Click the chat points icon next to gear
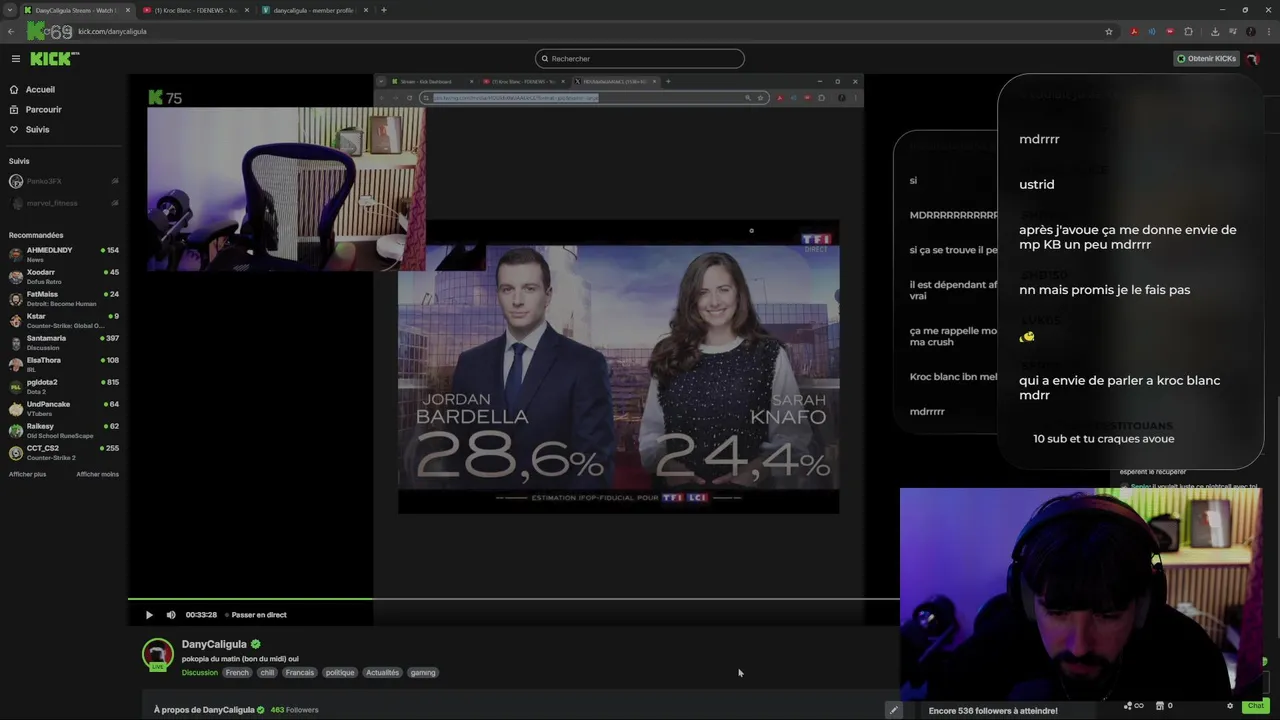This screenshot has height=720, width=1280. (x=1133, y=706)
